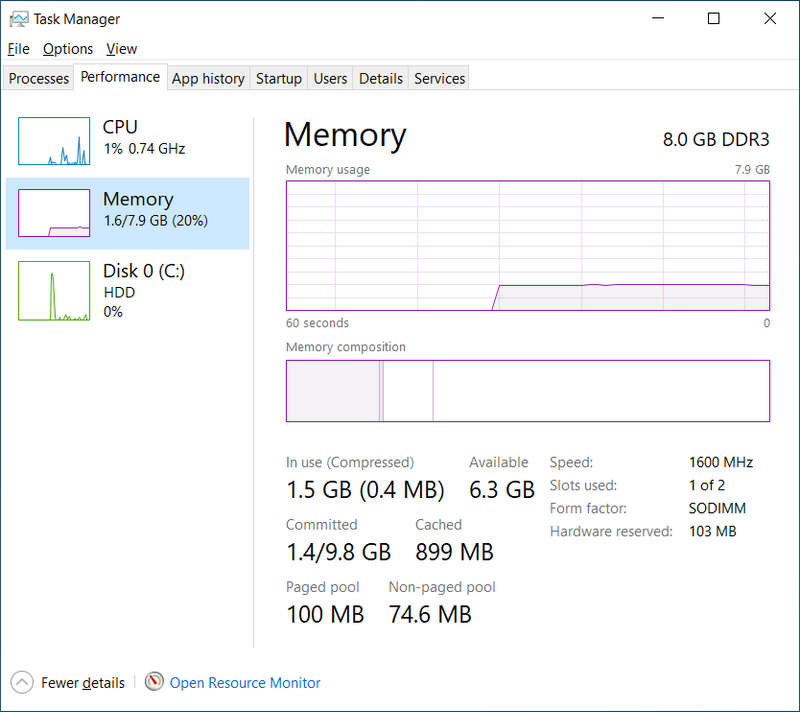This screenshot has height=712, width=800.
Task: Open the Options menu
Action: point(68,49)
